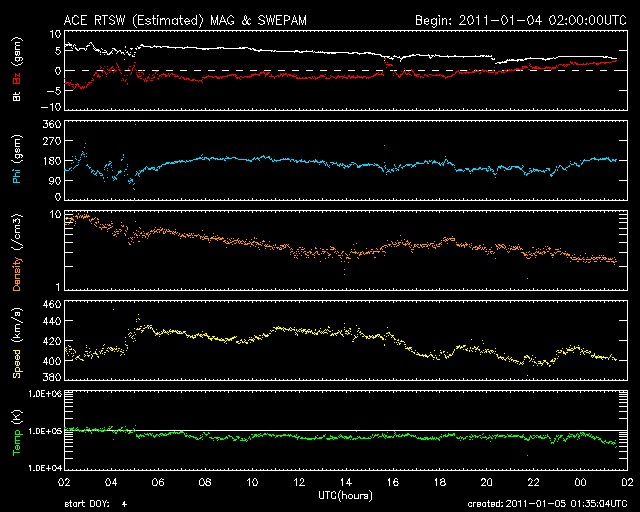Viewport: 640px width, 512px height.
Task: Click the '00' hour label on time axis
Action: 580,482
